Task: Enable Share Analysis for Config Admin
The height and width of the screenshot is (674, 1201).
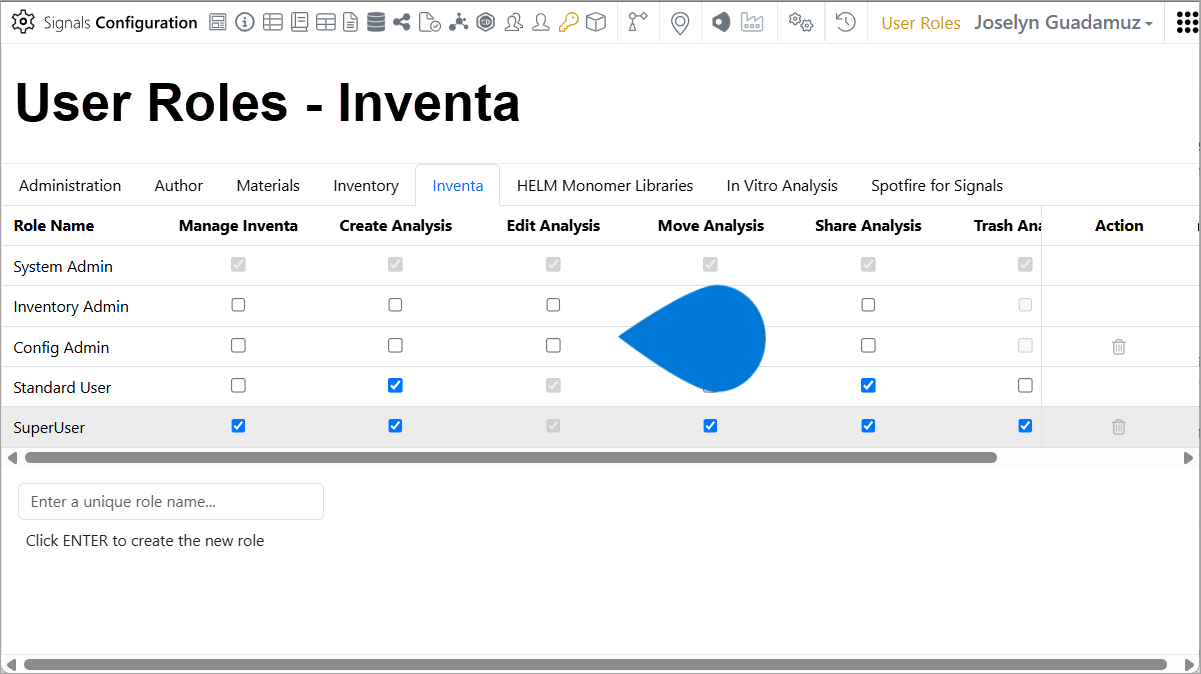Action: [x=868, y=345]
